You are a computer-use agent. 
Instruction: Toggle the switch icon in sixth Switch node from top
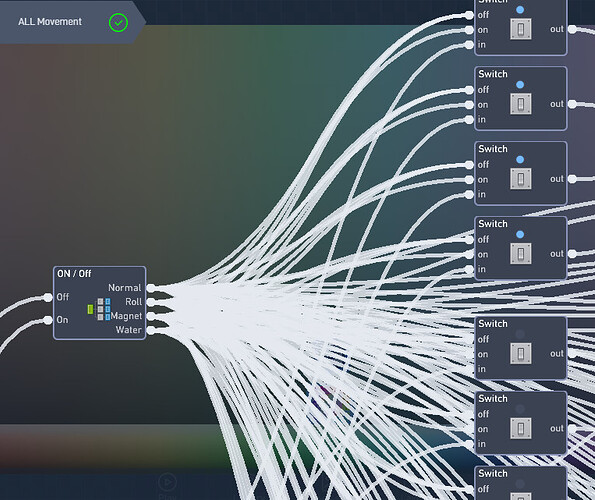click(x=521, y=428)
